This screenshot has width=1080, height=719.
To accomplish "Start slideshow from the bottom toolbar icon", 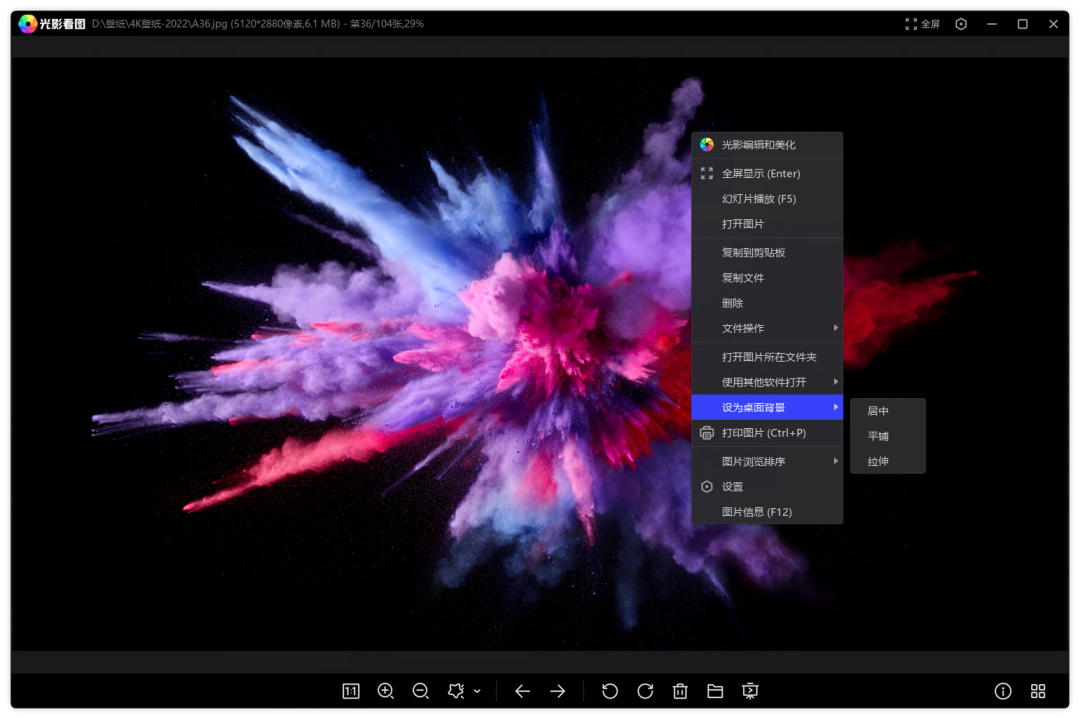I will [x=750, y=691].
